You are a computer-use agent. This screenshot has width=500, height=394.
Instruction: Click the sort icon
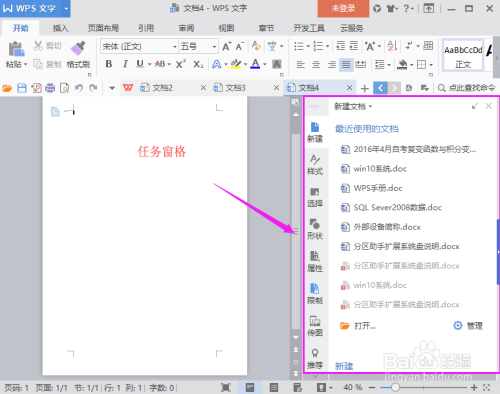(392, 46)
